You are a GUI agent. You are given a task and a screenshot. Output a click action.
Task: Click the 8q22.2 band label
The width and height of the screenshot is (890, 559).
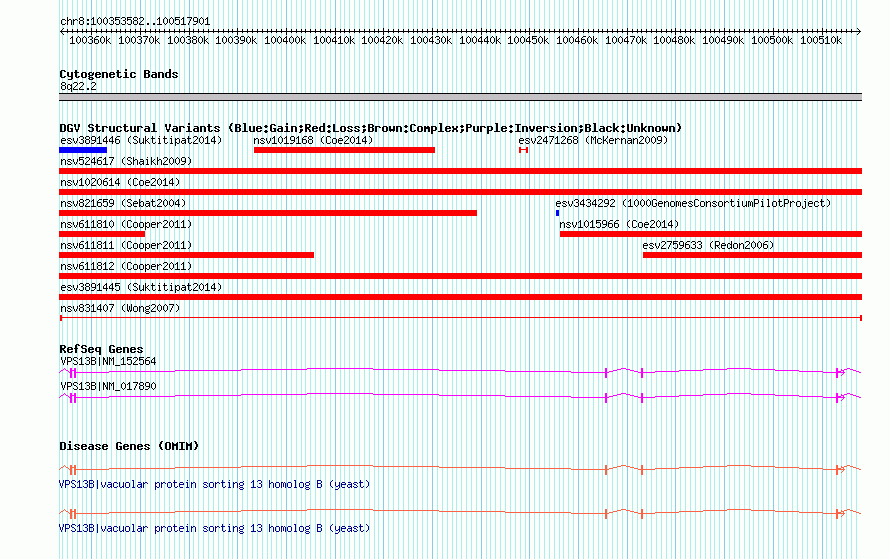click(x=78, y=87)
